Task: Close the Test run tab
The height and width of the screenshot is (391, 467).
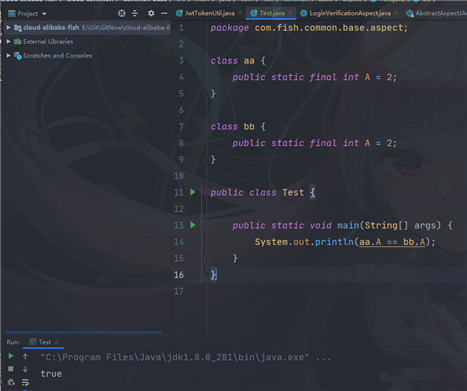Action: [56, 342]
